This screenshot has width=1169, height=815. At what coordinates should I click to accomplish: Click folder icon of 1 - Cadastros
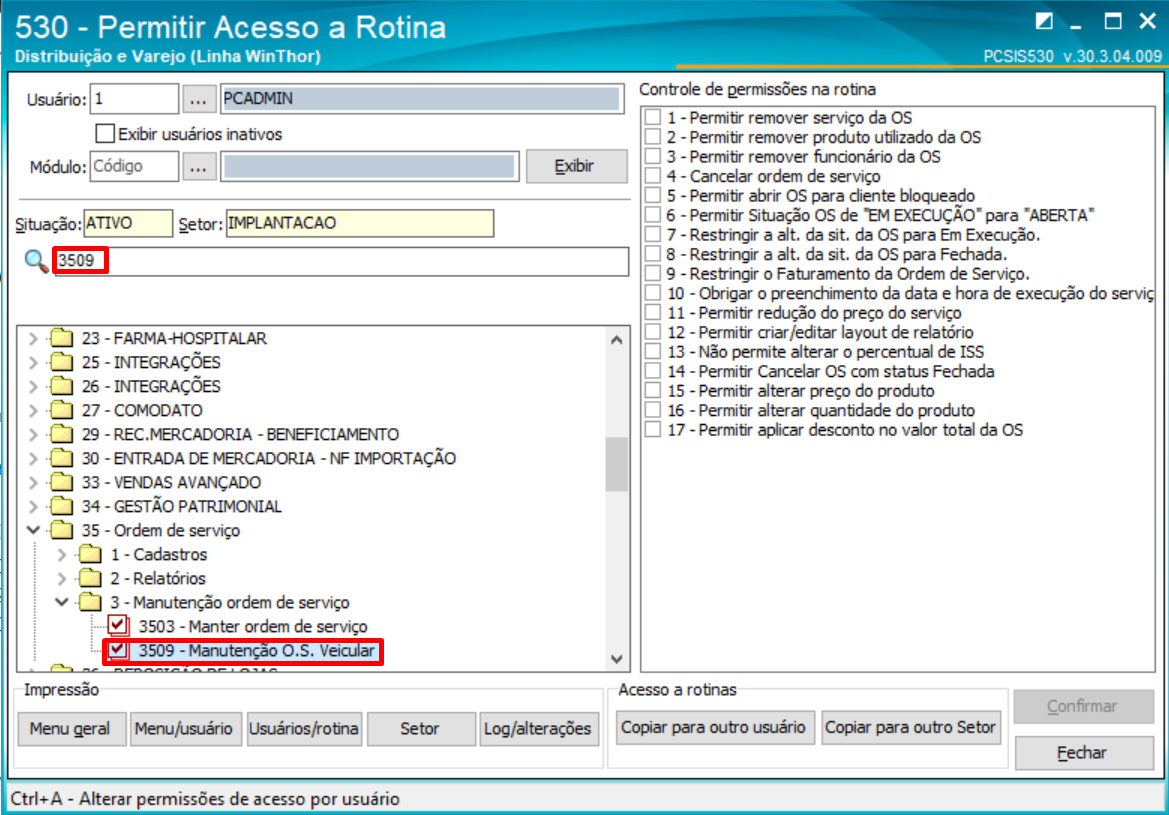click(x=89, y=554)
